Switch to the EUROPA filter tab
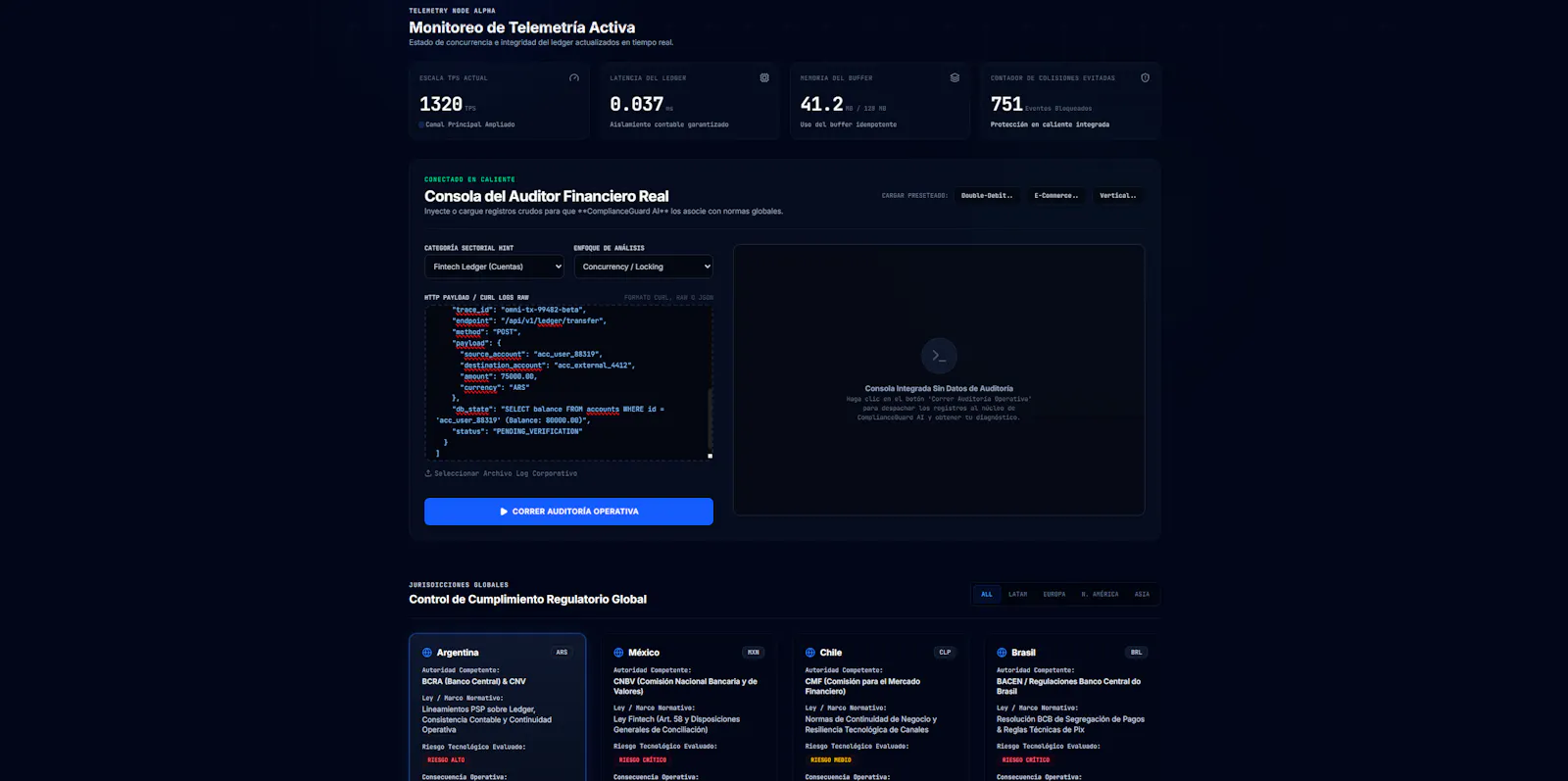 point(1054,594)
